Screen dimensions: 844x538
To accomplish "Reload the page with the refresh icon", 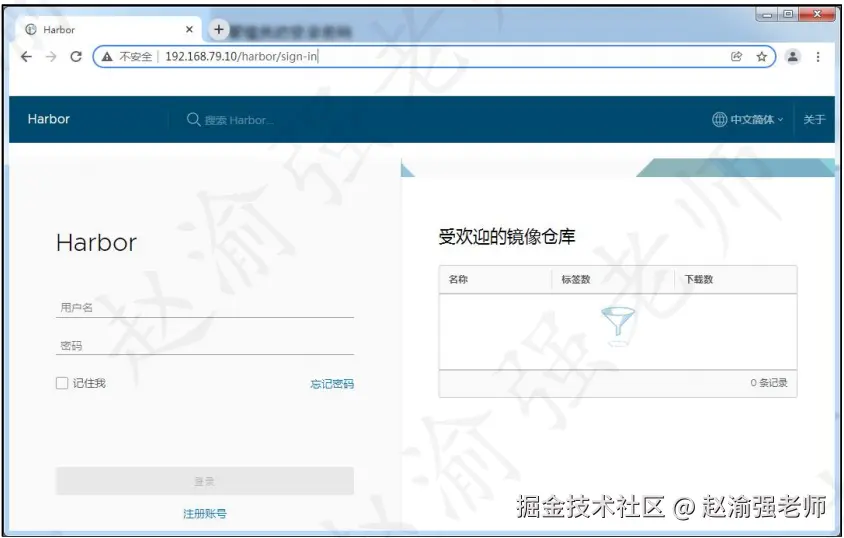I will 76,56.
